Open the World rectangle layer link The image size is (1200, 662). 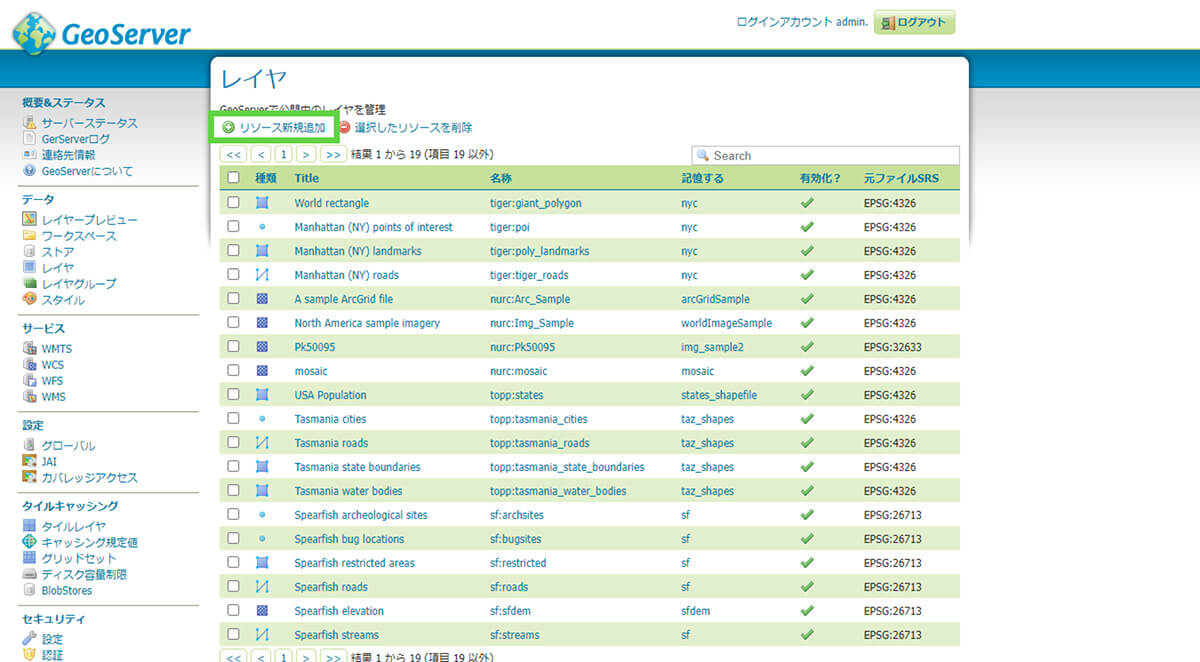tap(331, 203)
